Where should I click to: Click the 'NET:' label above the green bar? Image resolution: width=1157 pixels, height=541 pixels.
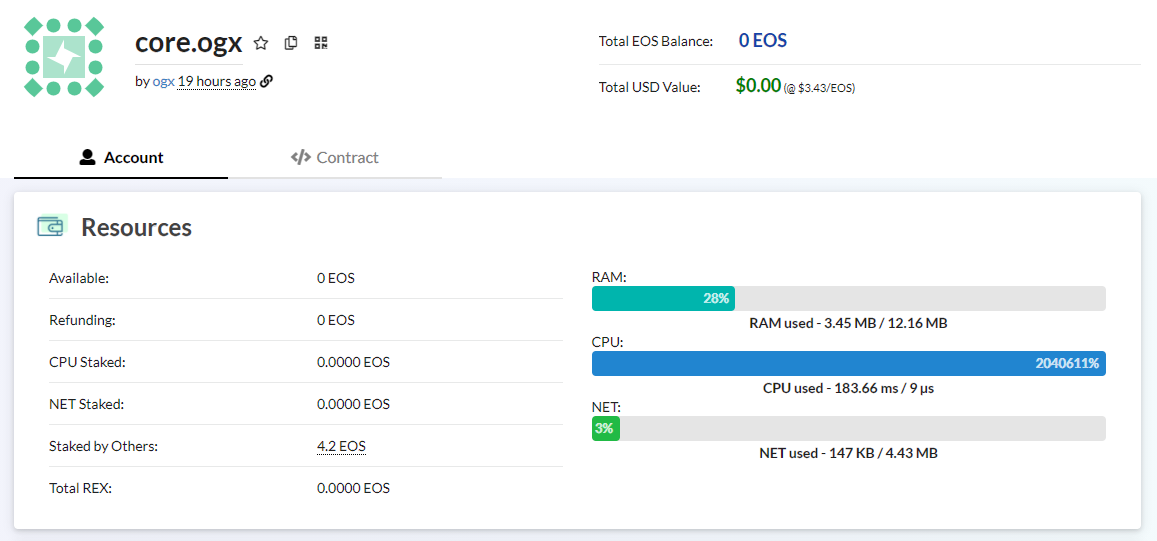[607, 407]
